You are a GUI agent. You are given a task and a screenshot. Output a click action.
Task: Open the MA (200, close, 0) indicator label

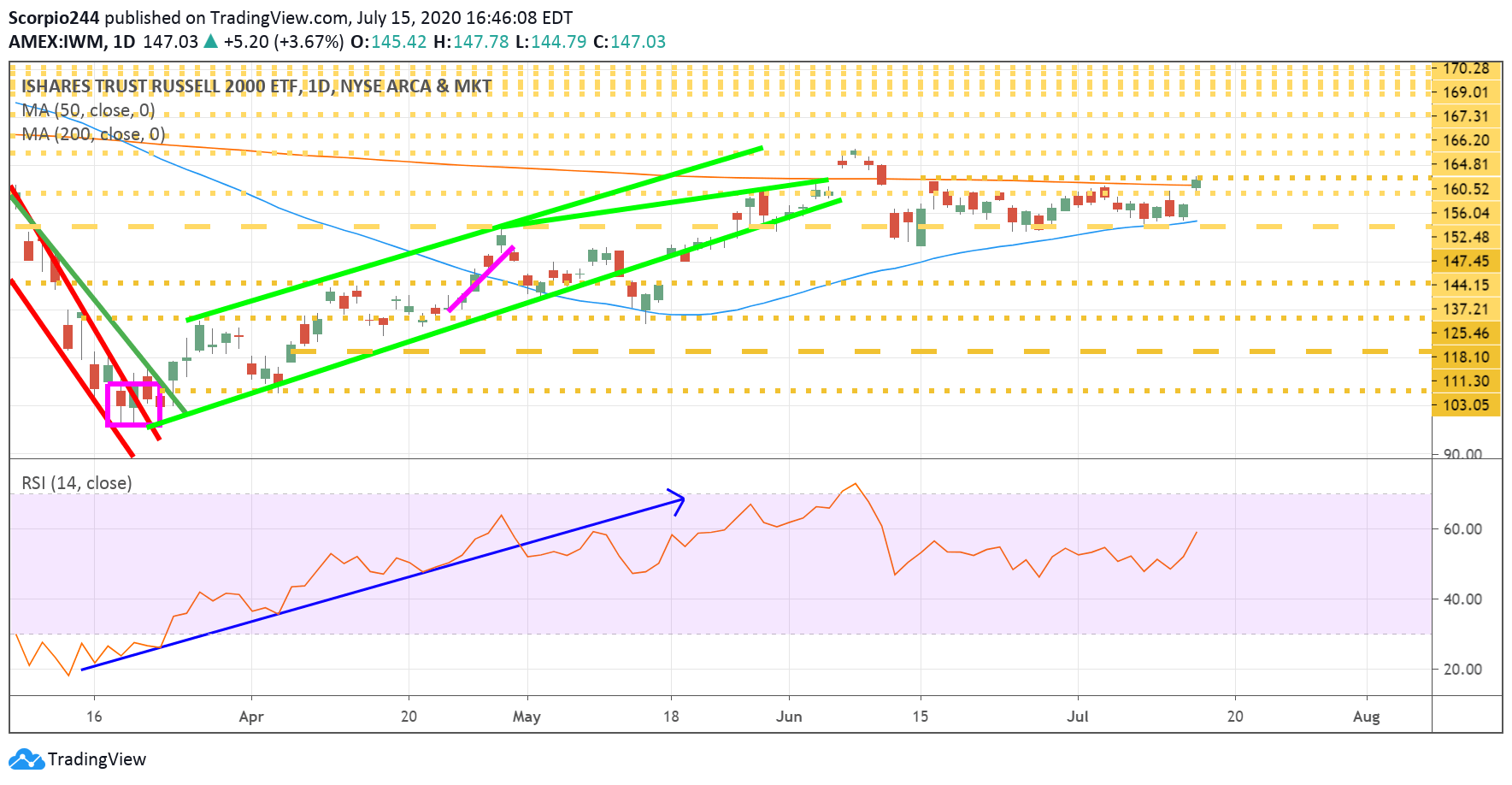click(93, 134)
